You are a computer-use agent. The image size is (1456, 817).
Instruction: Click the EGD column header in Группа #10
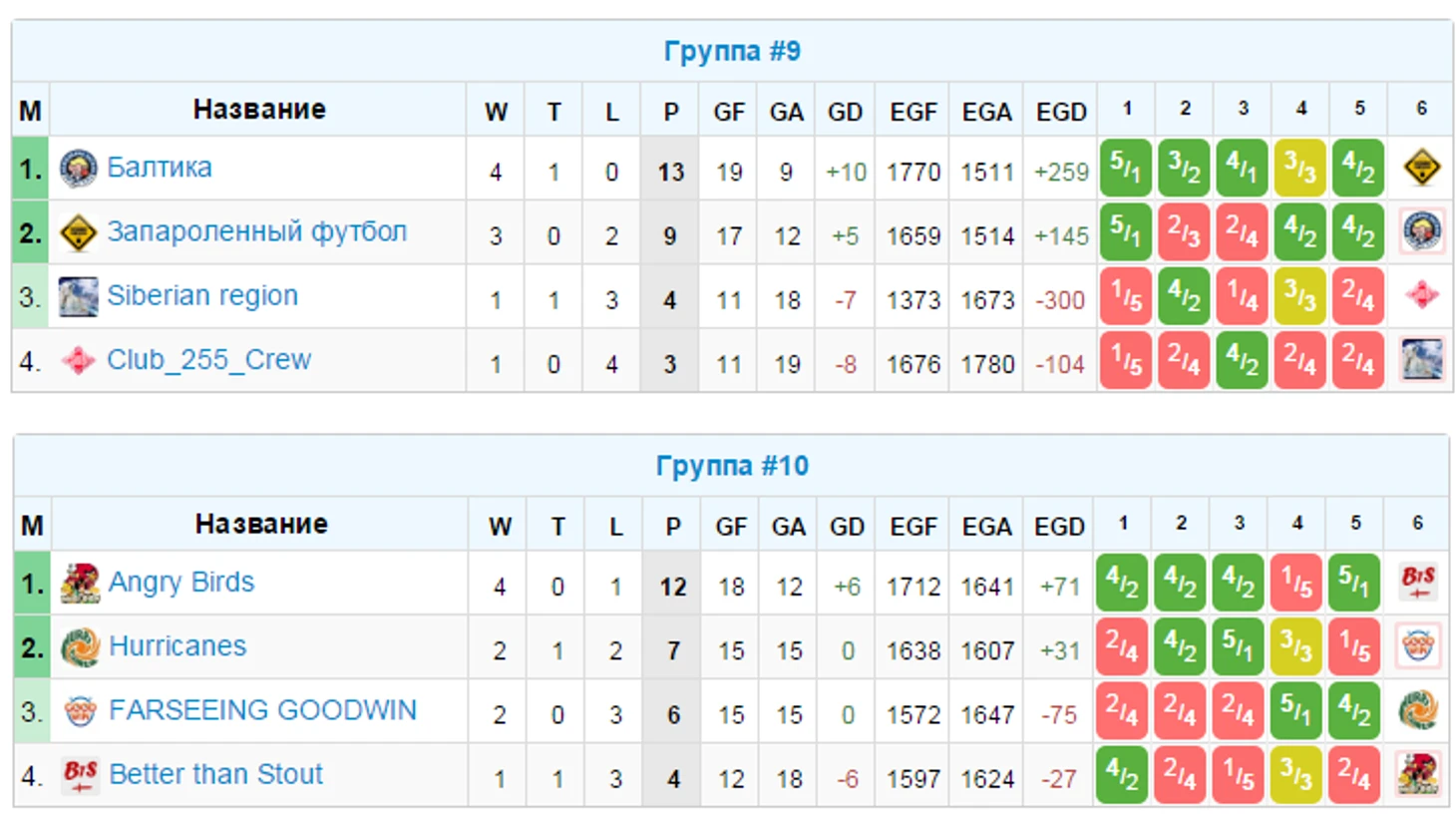coord(1059,527)
